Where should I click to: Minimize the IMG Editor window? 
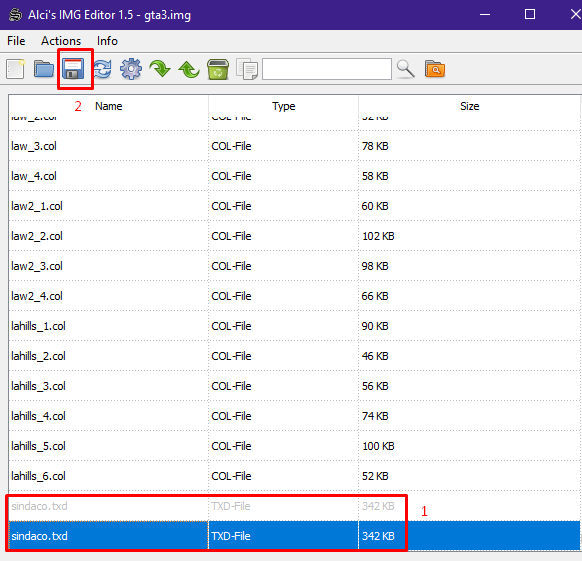pyautogui.click(x=485, y=14)
